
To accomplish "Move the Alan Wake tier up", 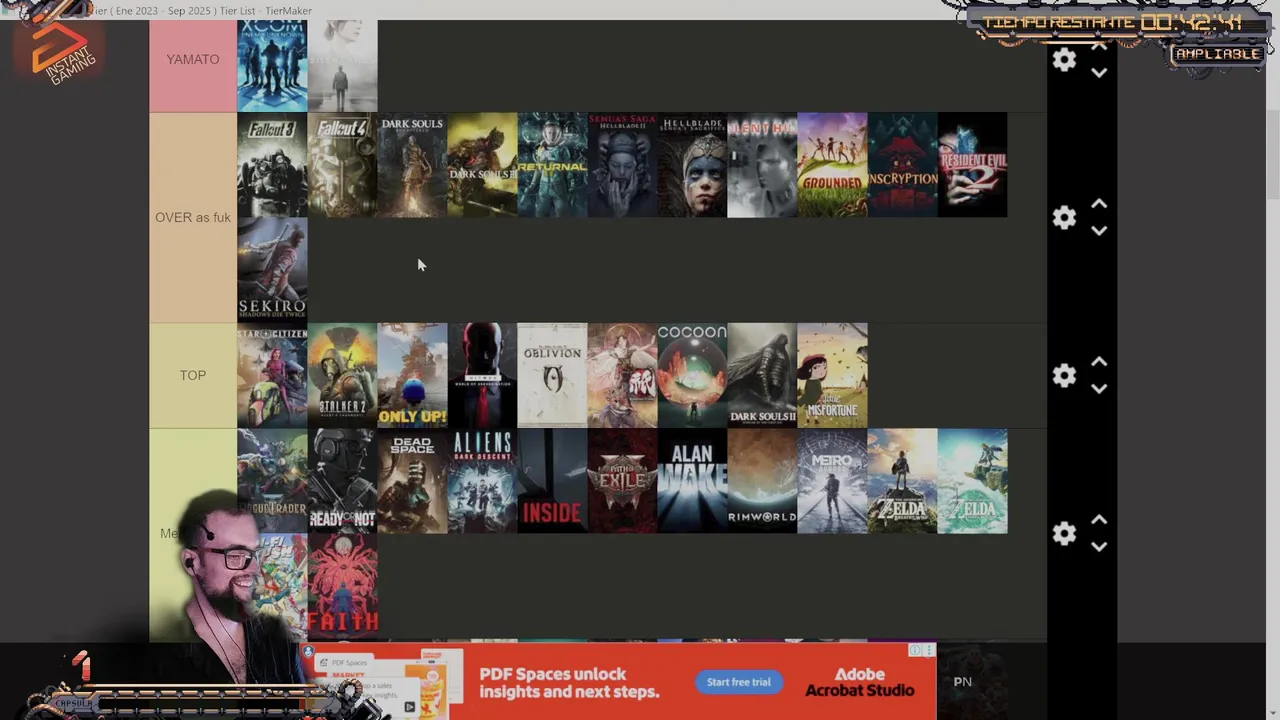I will pyautogui.click(x=1099, y=520).
